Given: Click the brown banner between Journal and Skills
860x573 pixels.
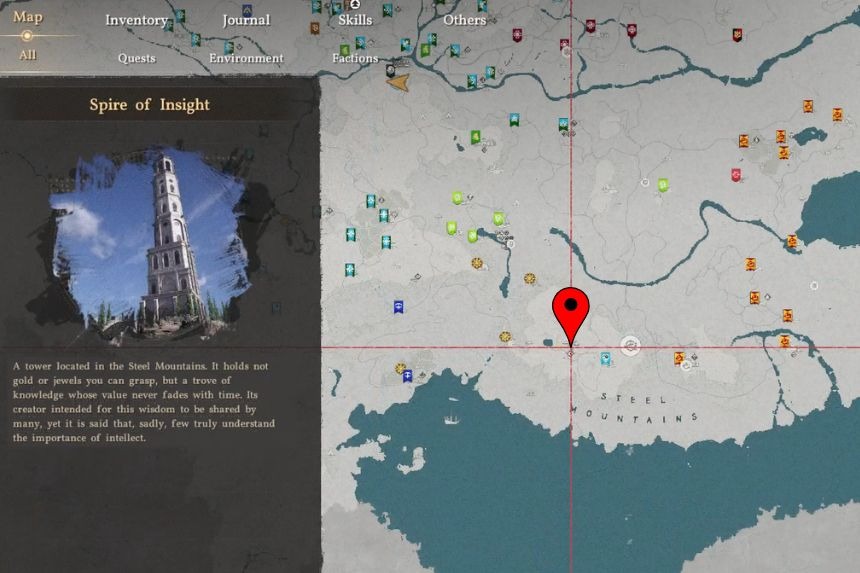Looking at the screenshot, I should (x=315, y=28).
